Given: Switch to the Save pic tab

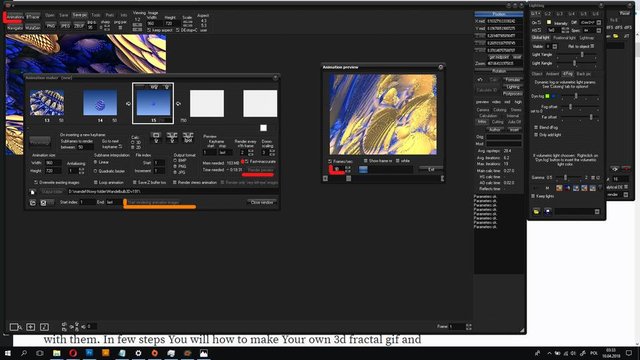Looking at the screenshot, I should (80, 15).
